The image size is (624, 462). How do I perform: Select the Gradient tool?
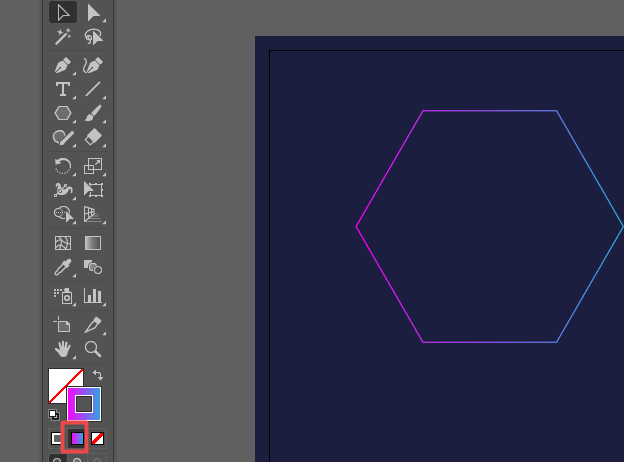93,243
